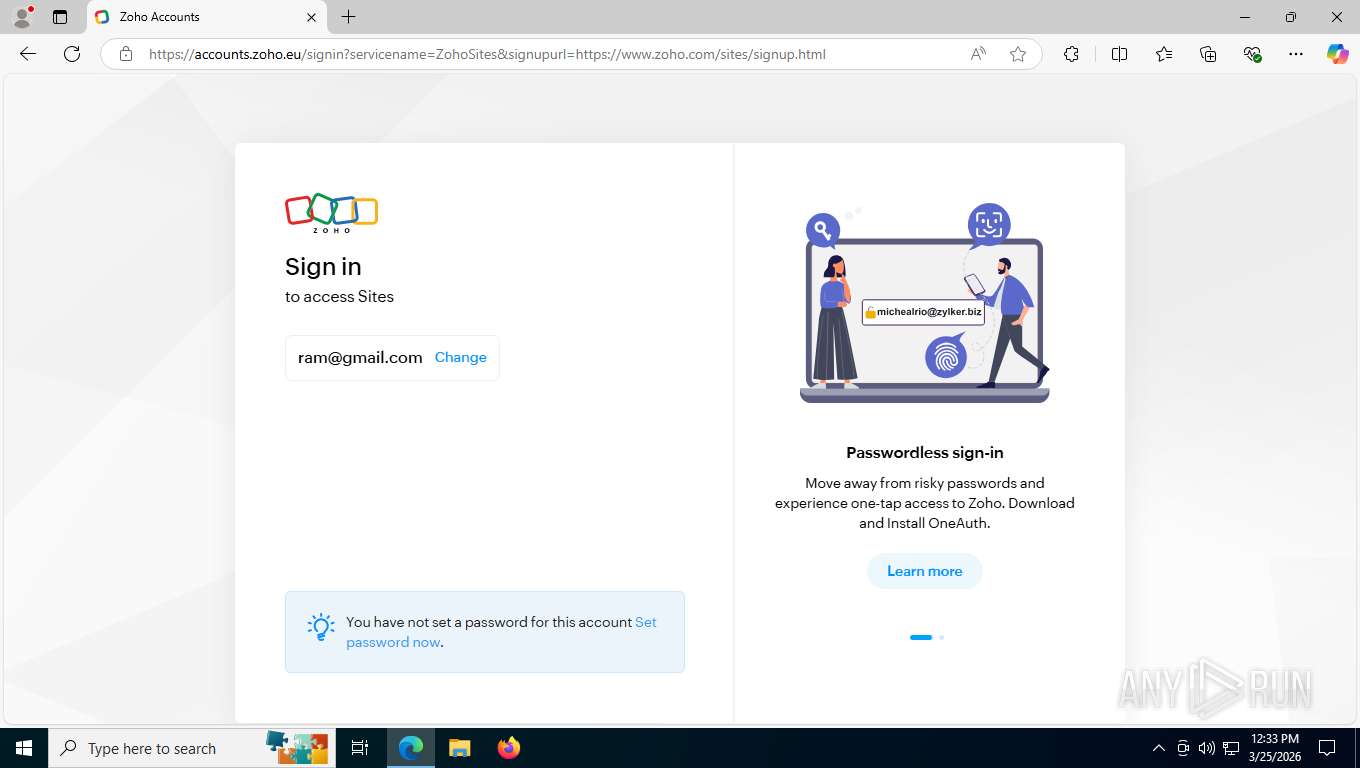Open Collections icon in toolbar
This screenshot has height=768, width=1360.
[1208, 54]
